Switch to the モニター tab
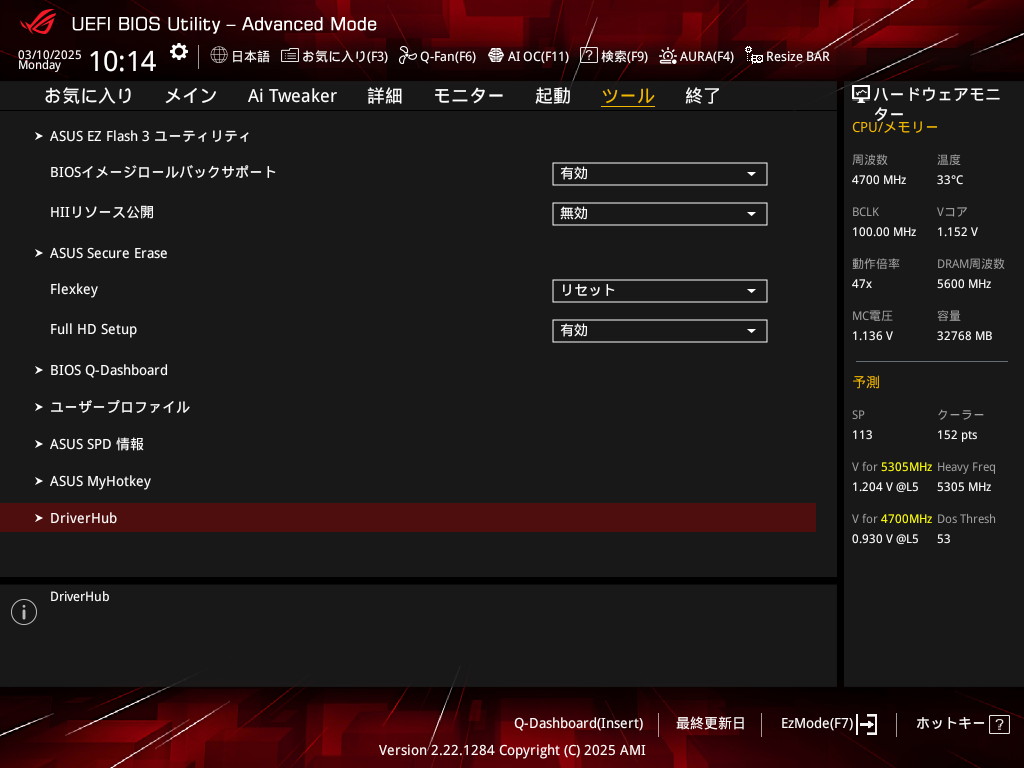 468,96
